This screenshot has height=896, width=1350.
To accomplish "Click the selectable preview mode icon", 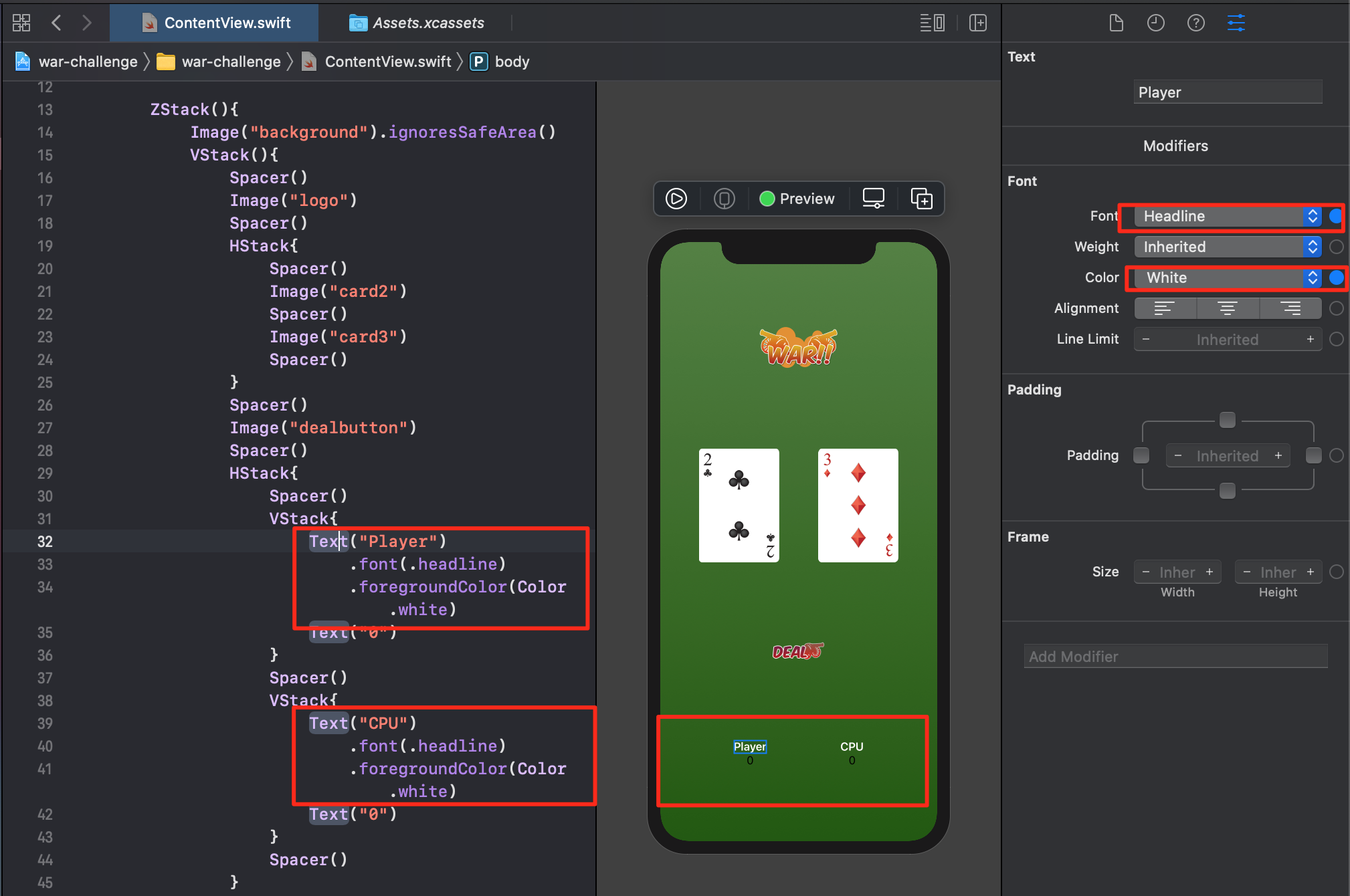I will point(724,199).
